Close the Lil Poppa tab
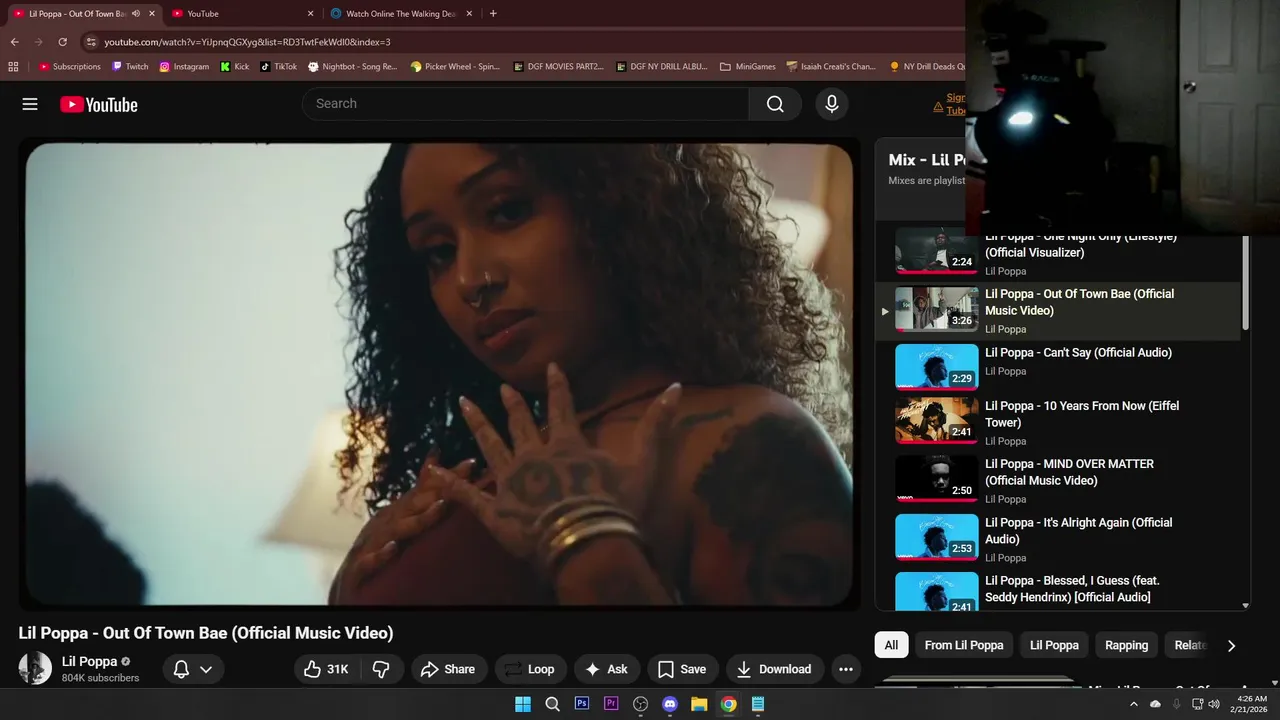Screen dimensions: 1280x720 click(152, 14)
